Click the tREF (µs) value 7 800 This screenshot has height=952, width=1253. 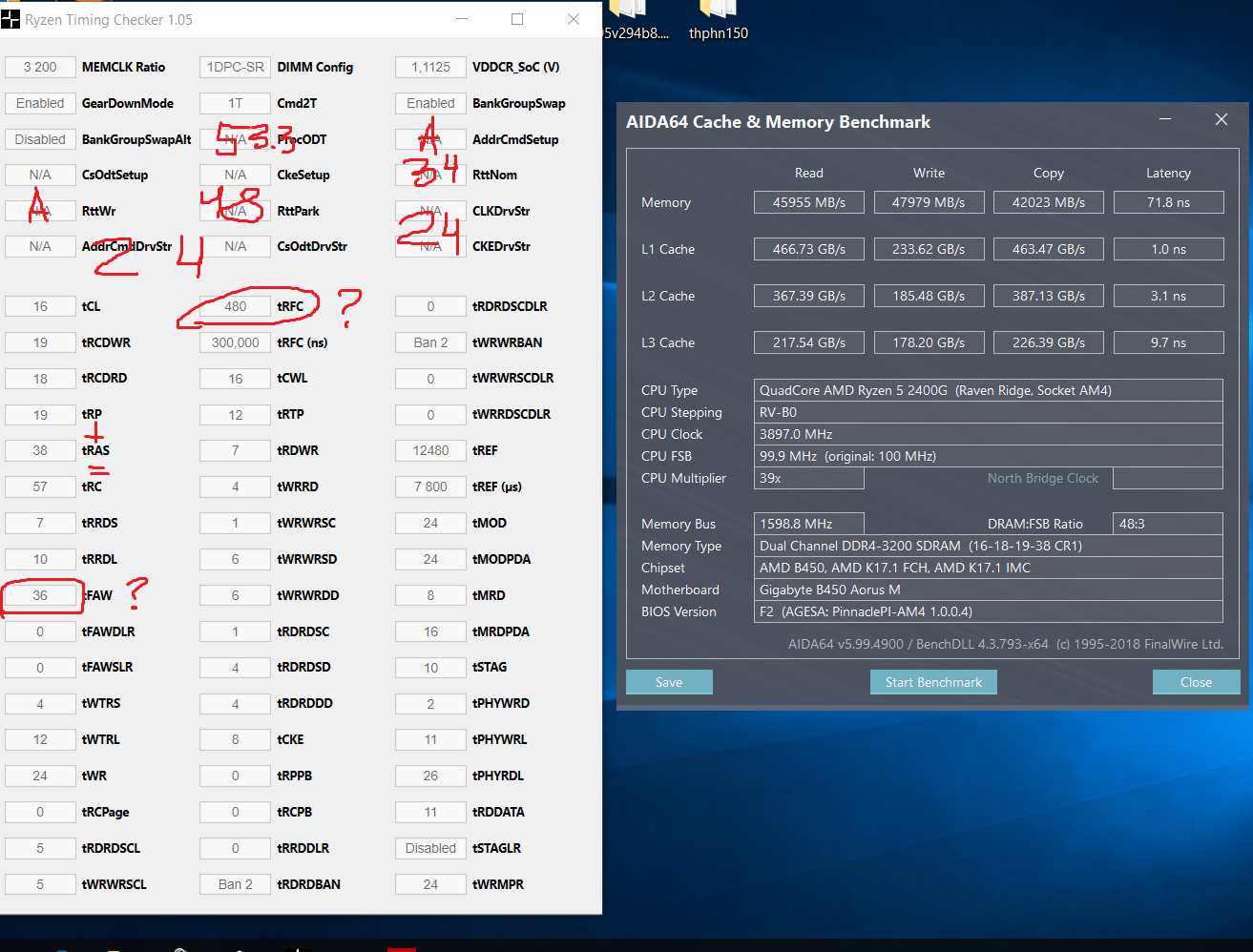[430, 486]
